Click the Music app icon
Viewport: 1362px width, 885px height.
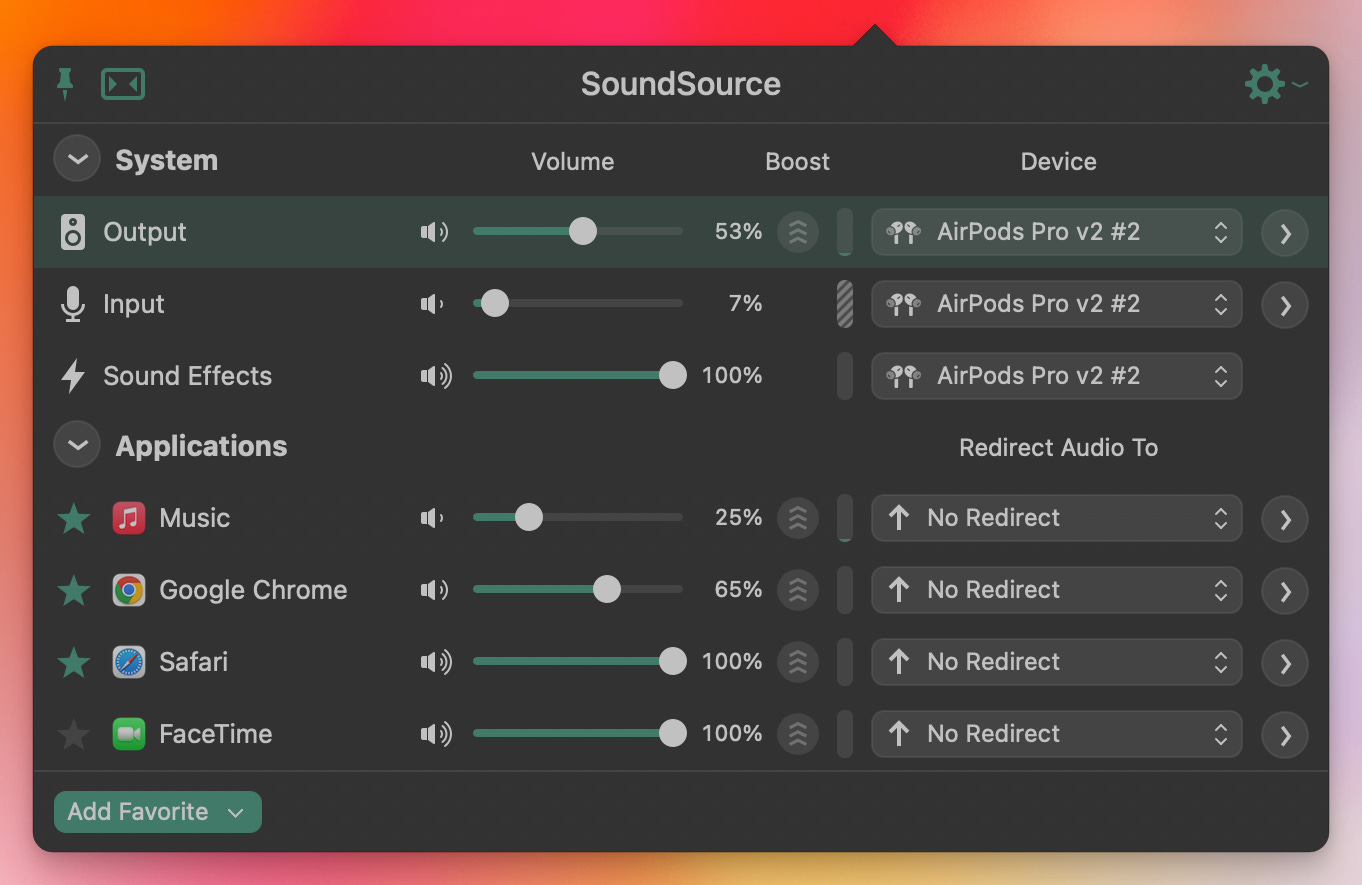pyautogui.click(x=129, y=518)
